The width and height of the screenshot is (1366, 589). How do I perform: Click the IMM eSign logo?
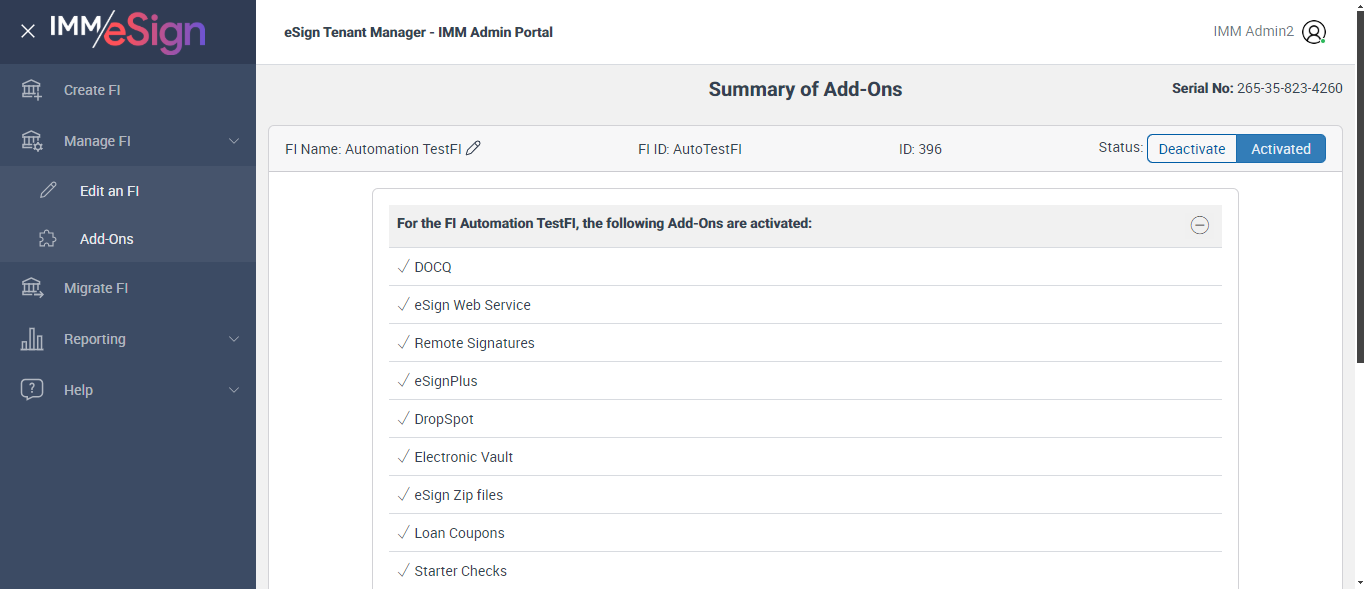pos(127,31)
